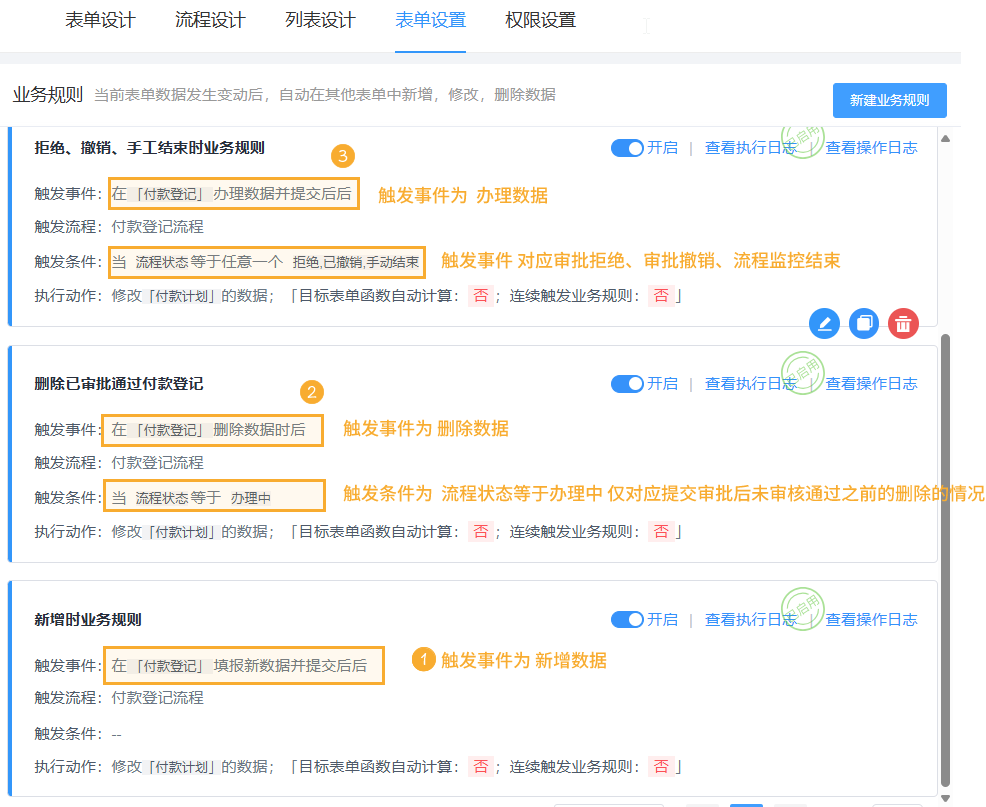Click the blue copy rule icon

[864, 323]
